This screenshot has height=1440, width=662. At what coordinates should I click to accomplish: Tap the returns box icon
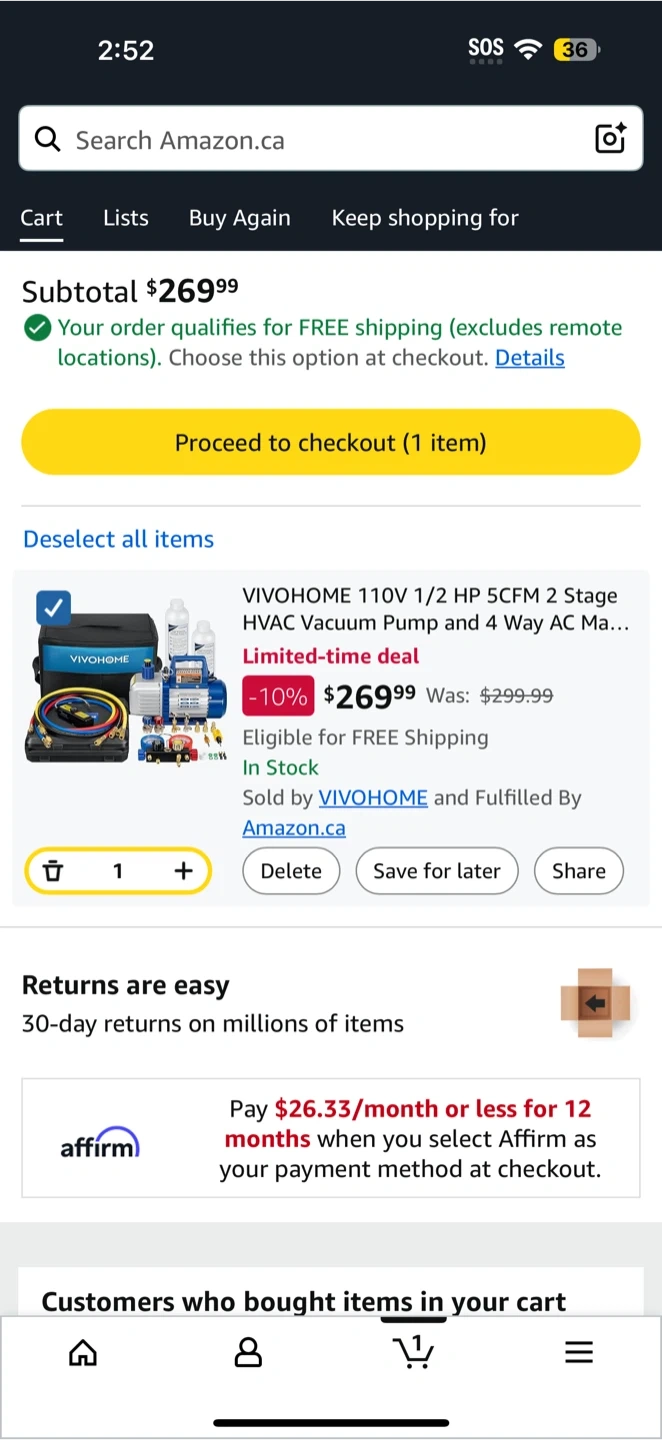(x=596, y=1003)
